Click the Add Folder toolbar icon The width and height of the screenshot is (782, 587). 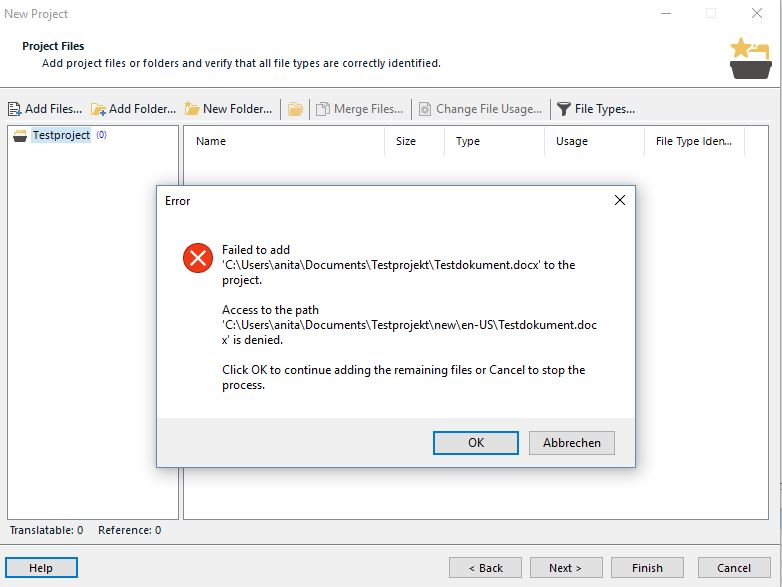coord(98,109)
